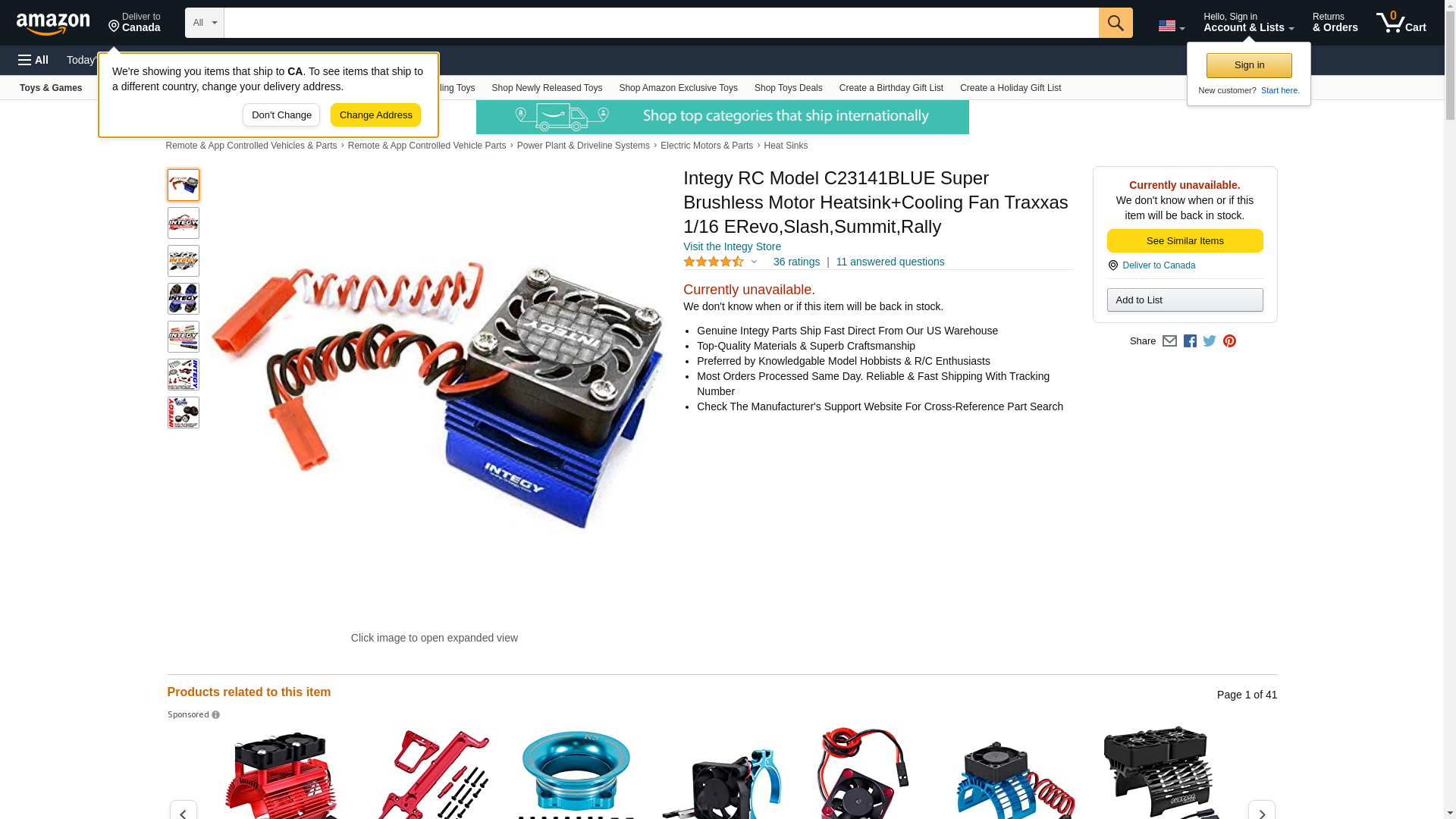Open Shop Toys Deals menu item
The width and height of the screenshot is (1456, 819).
point(788,88)
